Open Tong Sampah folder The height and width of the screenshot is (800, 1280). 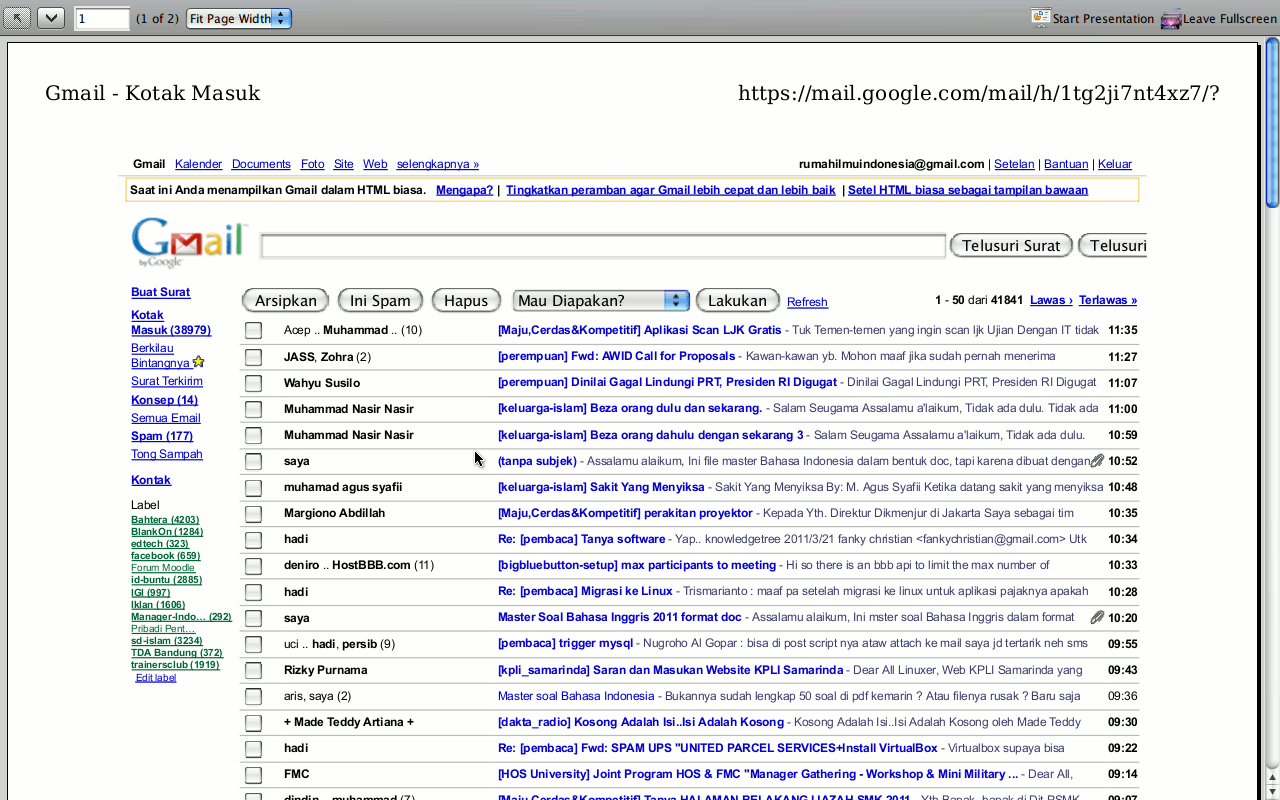pos(167,454)
